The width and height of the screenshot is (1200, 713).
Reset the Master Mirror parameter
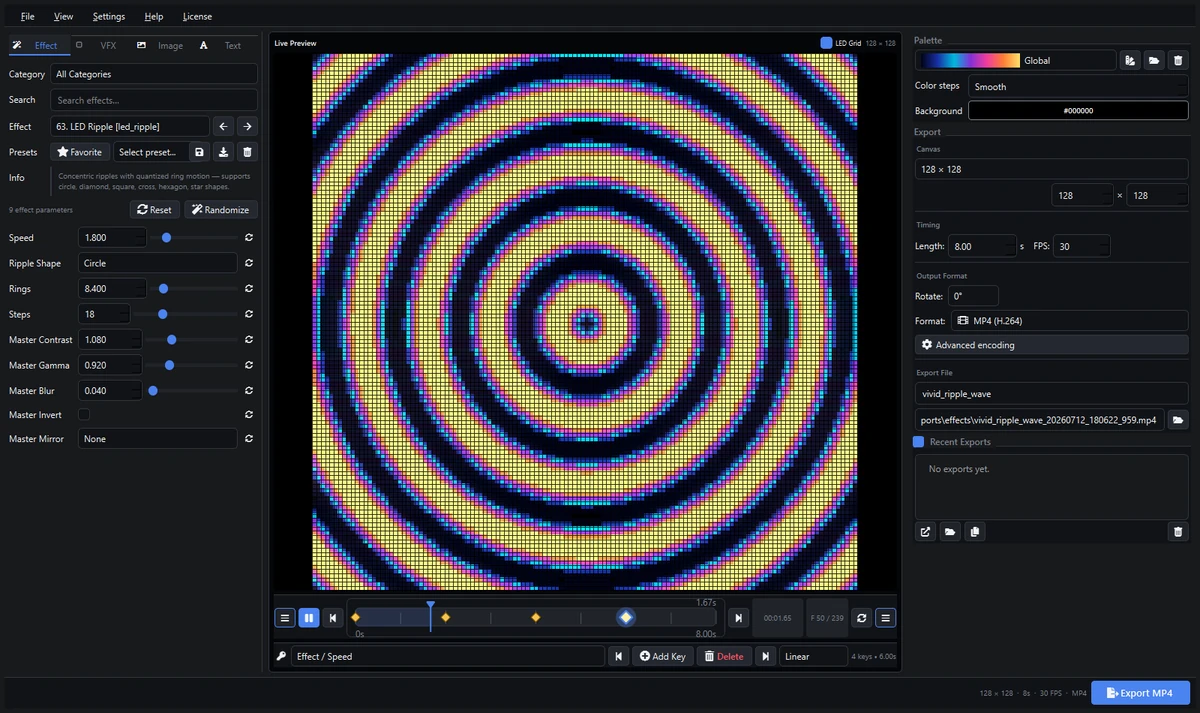248,438
